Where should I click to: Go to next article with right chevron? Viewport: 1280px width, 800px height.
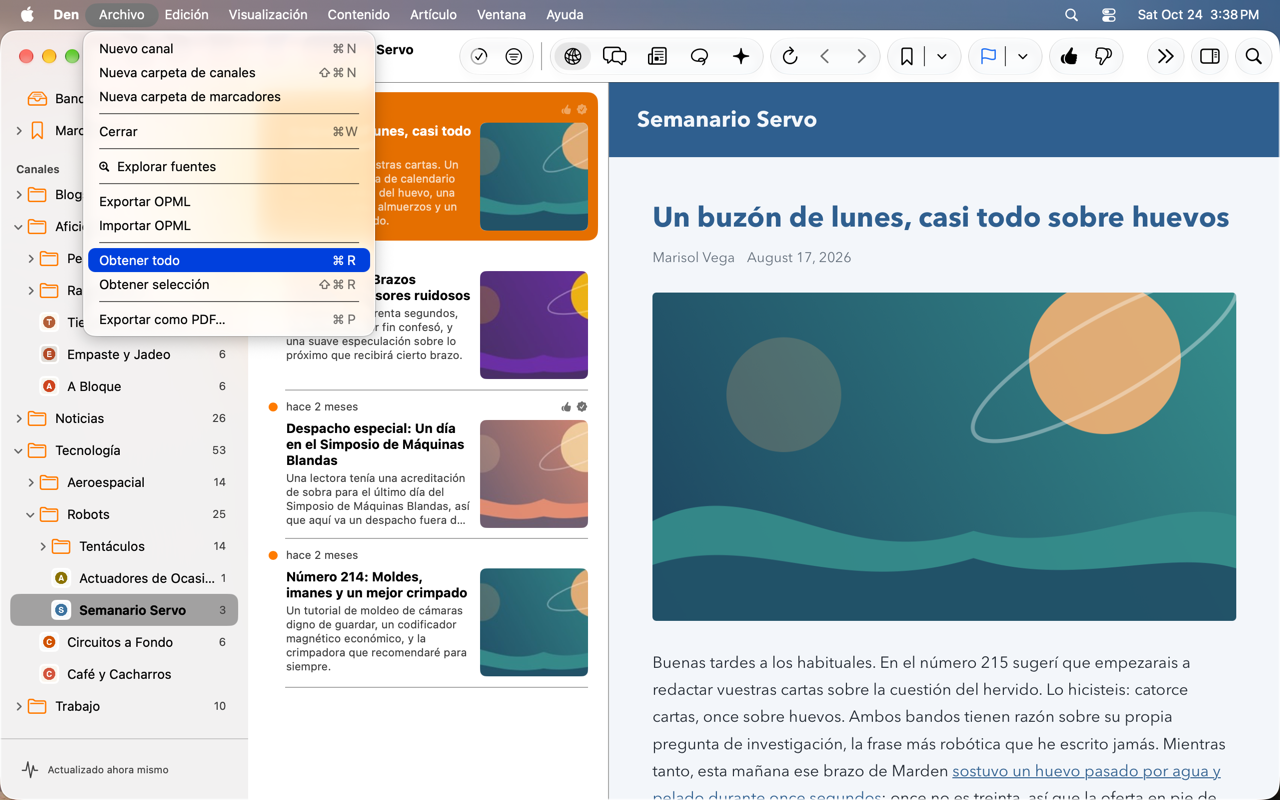click(861, 57)
